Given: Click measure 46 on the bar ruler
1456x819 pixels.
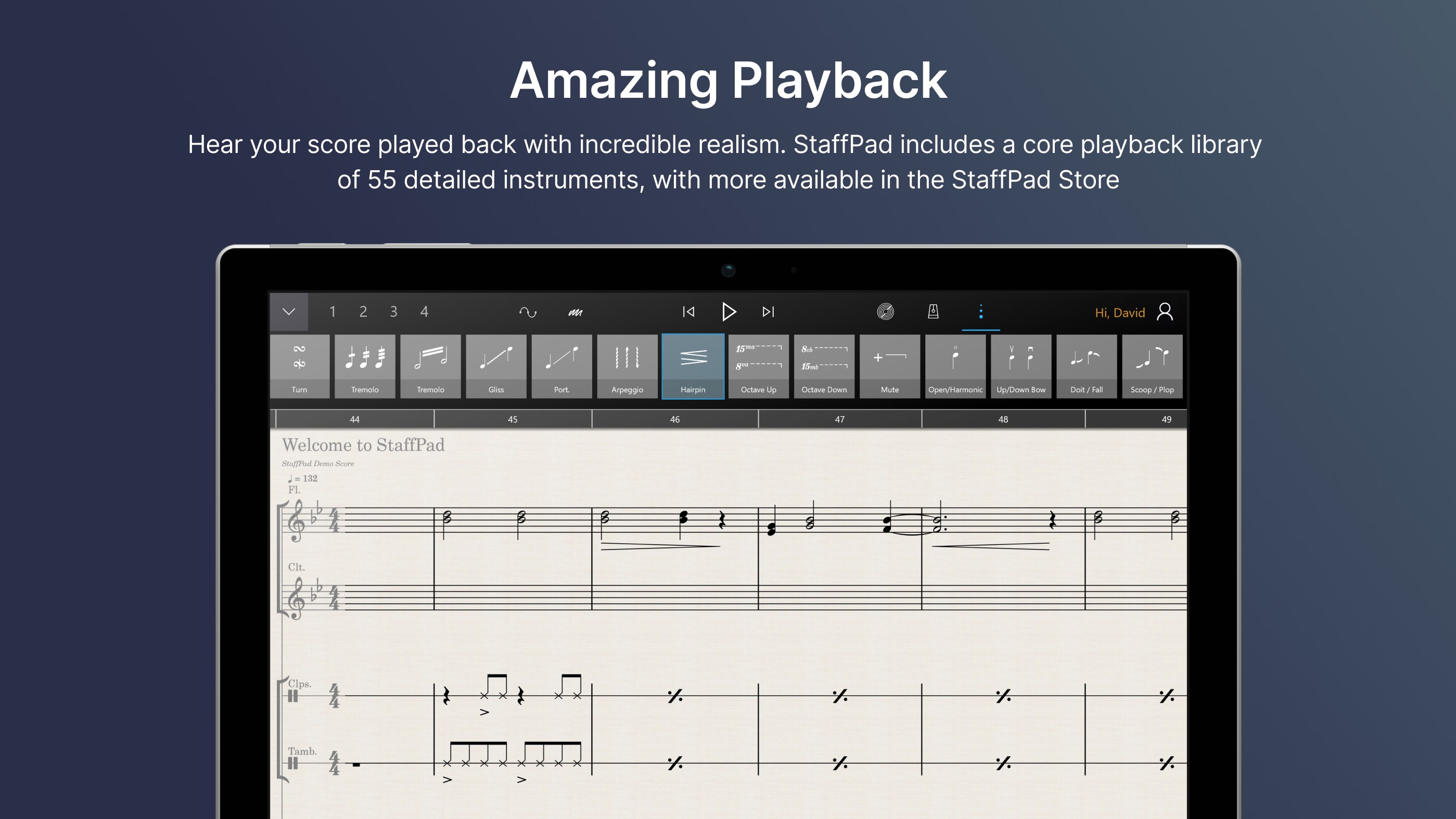Looking at the screenshot, I should 674,419.
